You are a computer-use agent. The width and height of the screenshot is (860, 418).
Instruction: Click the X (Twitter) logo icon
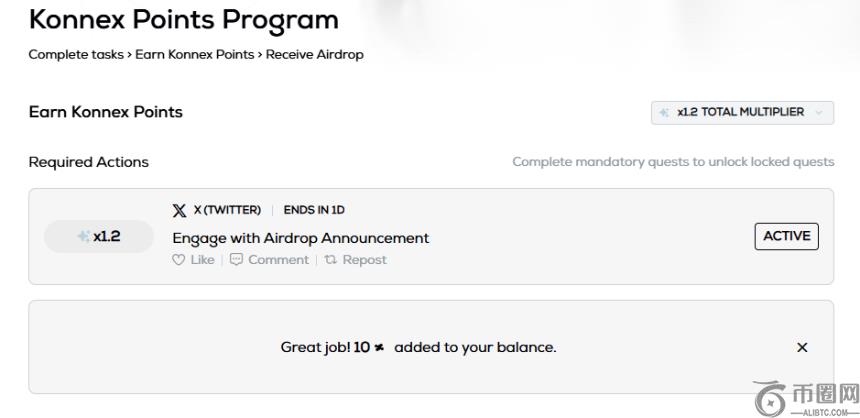179,210
